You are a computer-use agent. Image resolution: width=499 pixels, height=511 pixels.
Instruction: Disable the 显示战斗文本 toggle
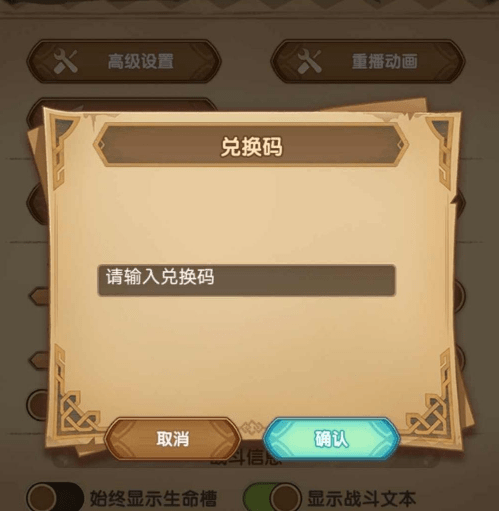[271, 498]
